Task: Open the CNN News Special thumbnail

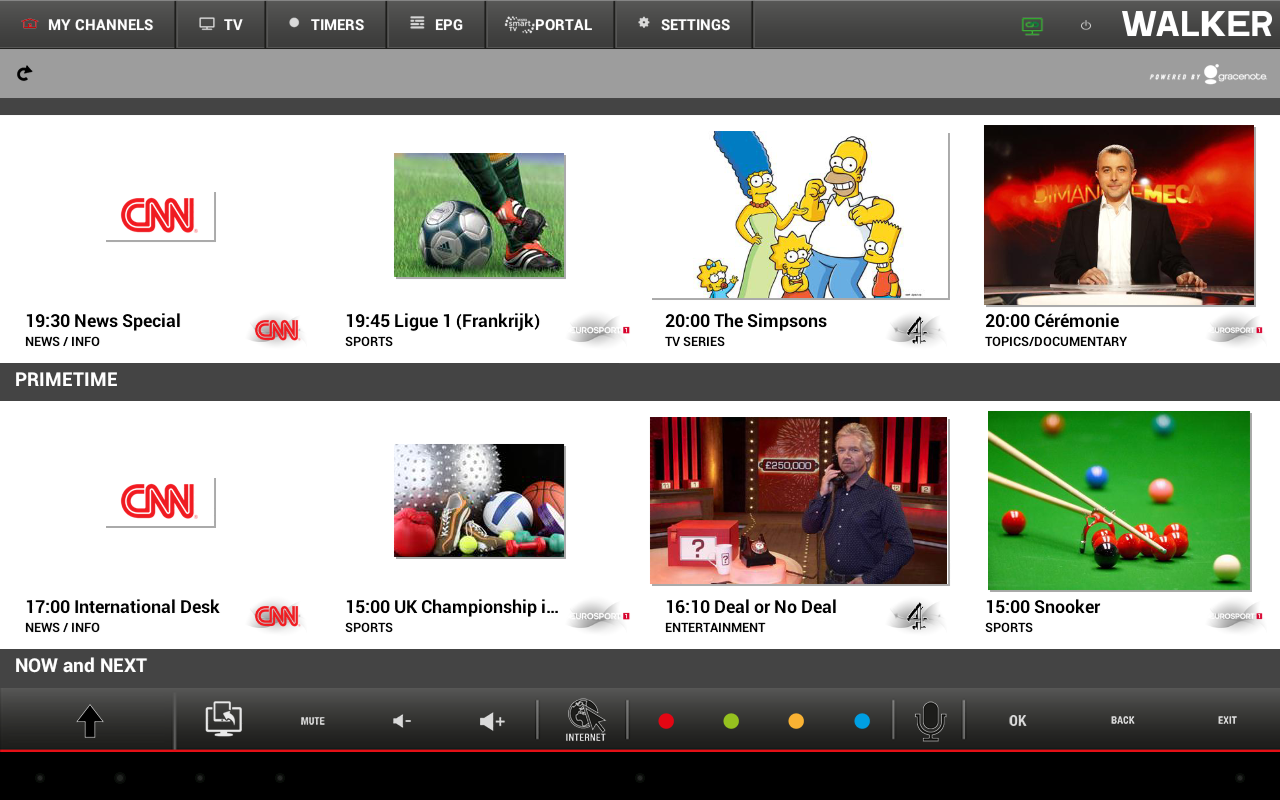Action: pyautogui.click(x=160, y=216)
